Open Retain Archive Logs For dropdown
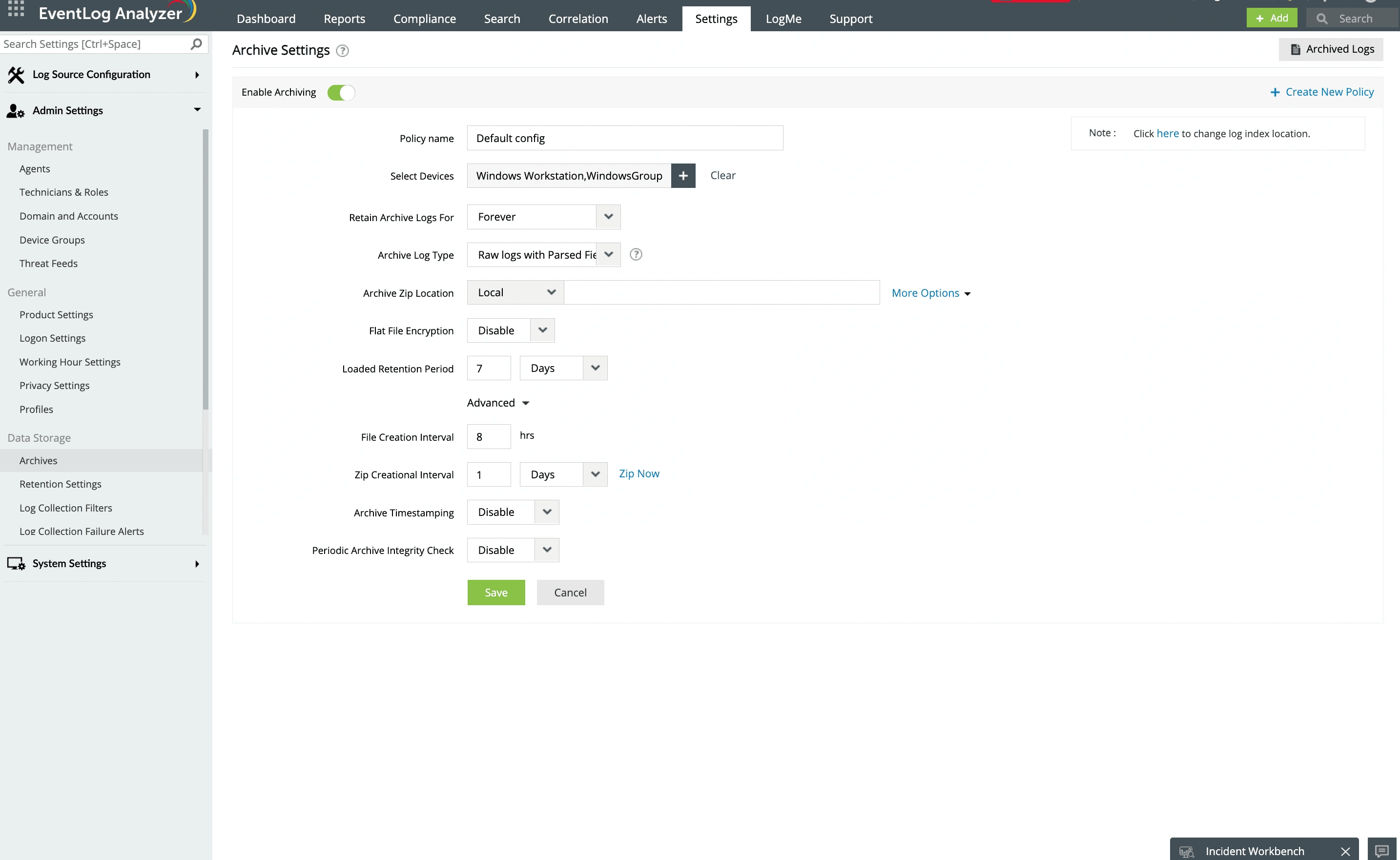The width and height of the screenshot is (1400, 860). pyautogui.click(x=608, y=217)
